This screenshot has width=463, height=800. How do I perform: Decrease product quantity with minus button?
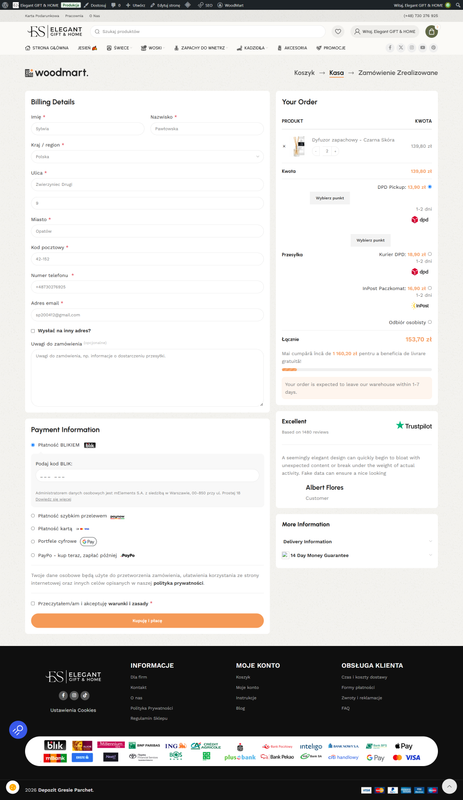click(316, 151)
